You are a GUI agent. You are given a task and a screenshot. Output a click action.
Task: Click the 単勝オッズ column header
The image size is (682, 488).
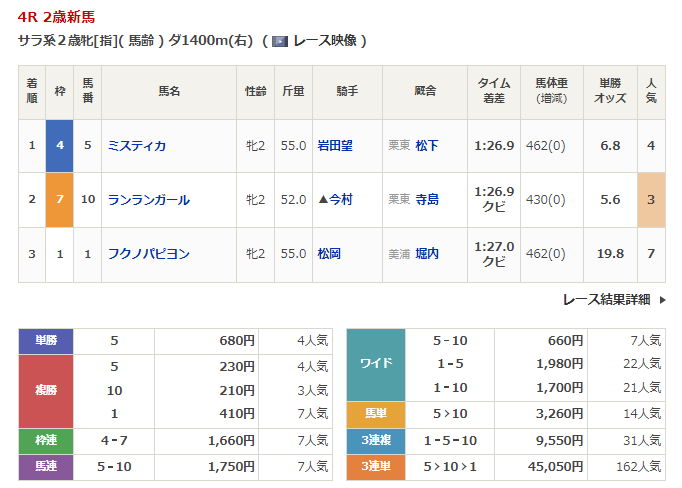[610, 91]
